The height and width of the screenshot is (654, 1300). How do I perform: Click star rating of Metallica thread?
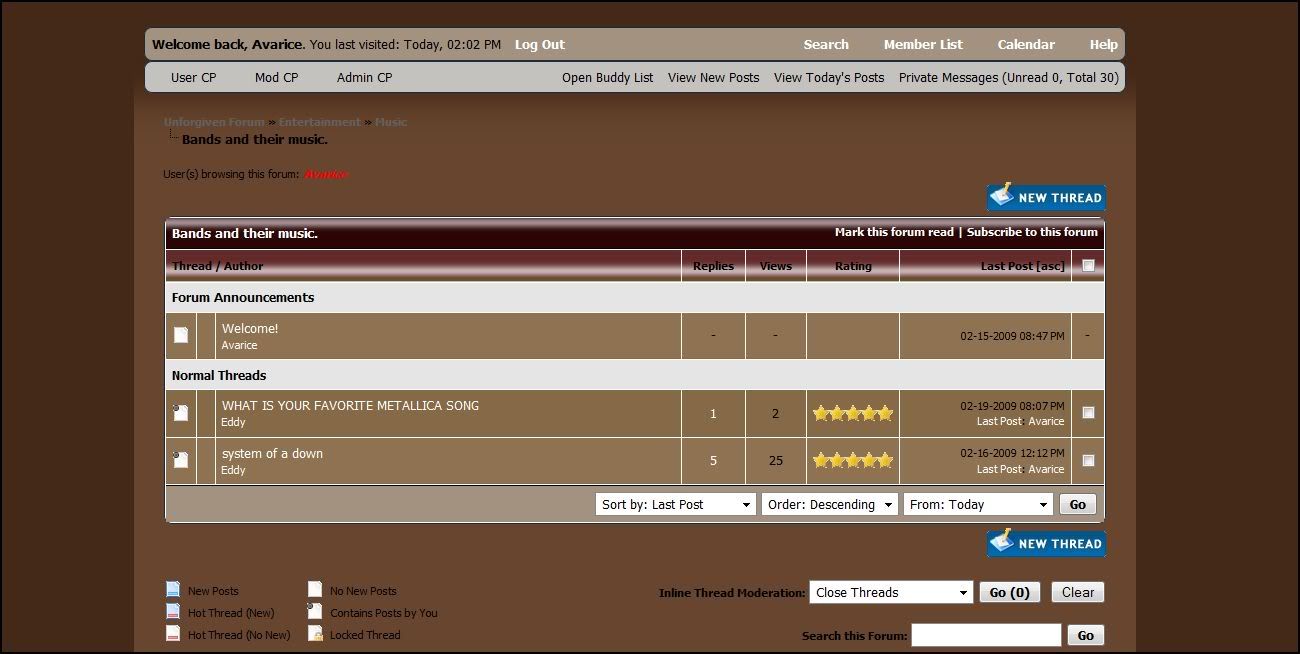pos(852,413)
